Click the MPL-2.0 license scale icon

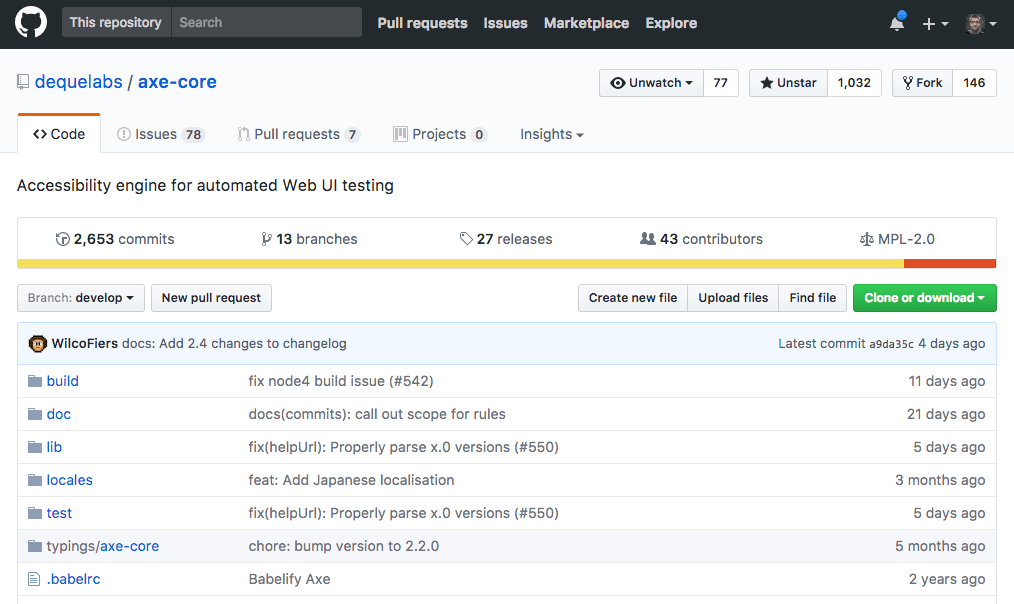(867, 239)
